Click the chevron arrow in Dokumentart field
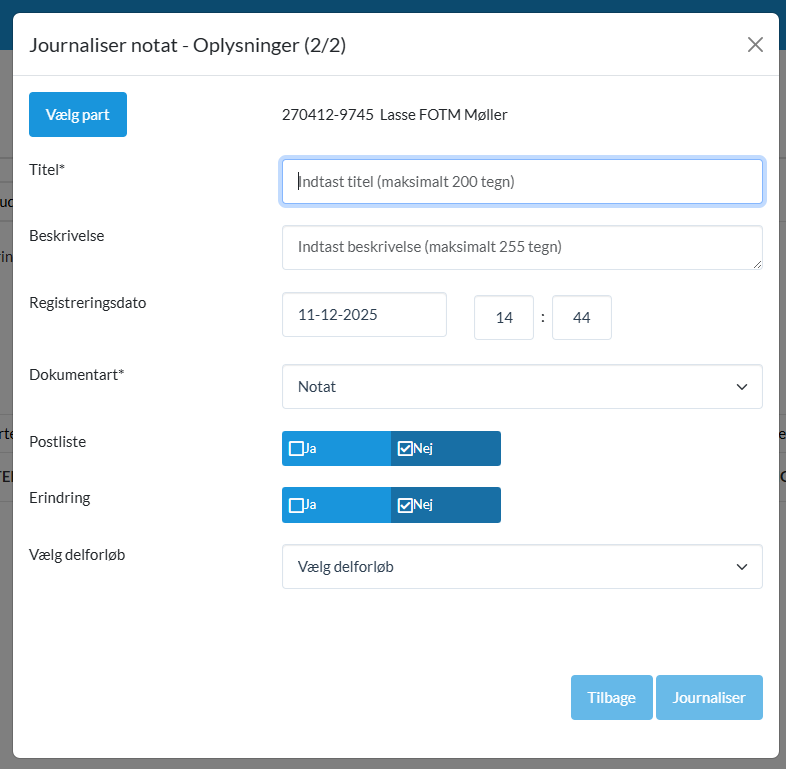Viewport: 786px width, 769px height. point(741,387)
